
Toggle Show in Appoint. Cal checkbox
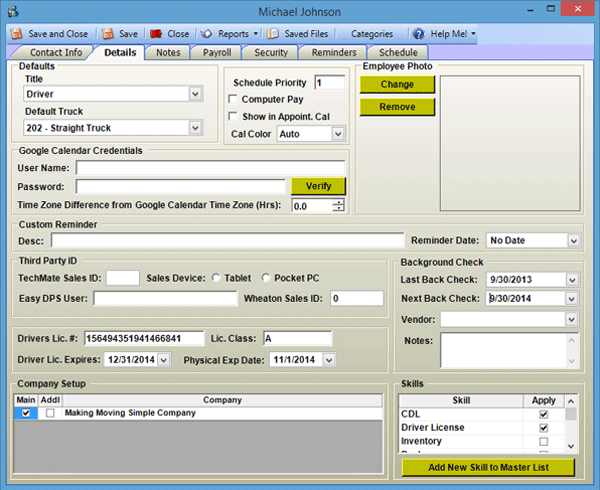[232, 116]
